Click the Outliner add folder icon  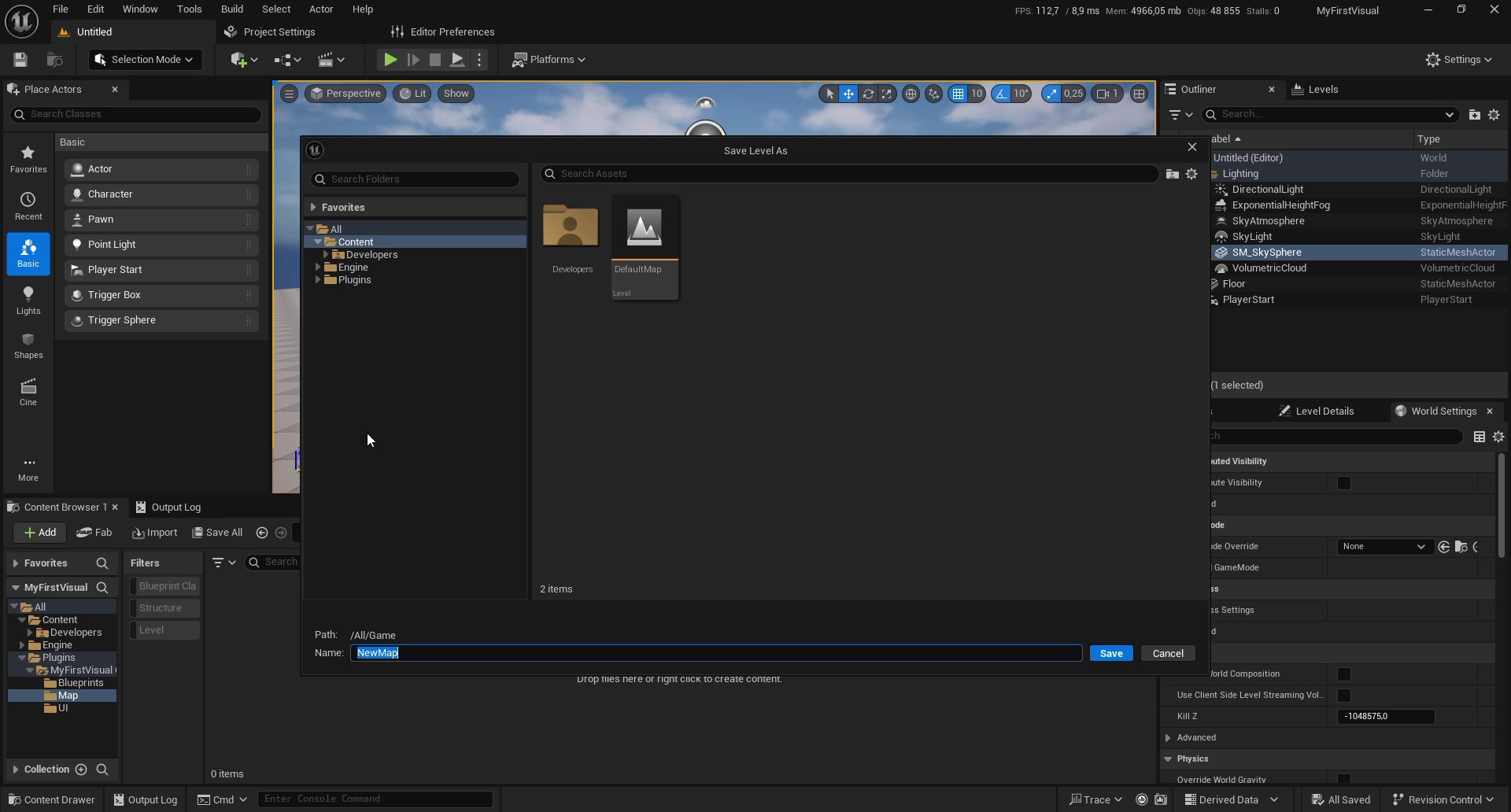(x=1474, y=115)
